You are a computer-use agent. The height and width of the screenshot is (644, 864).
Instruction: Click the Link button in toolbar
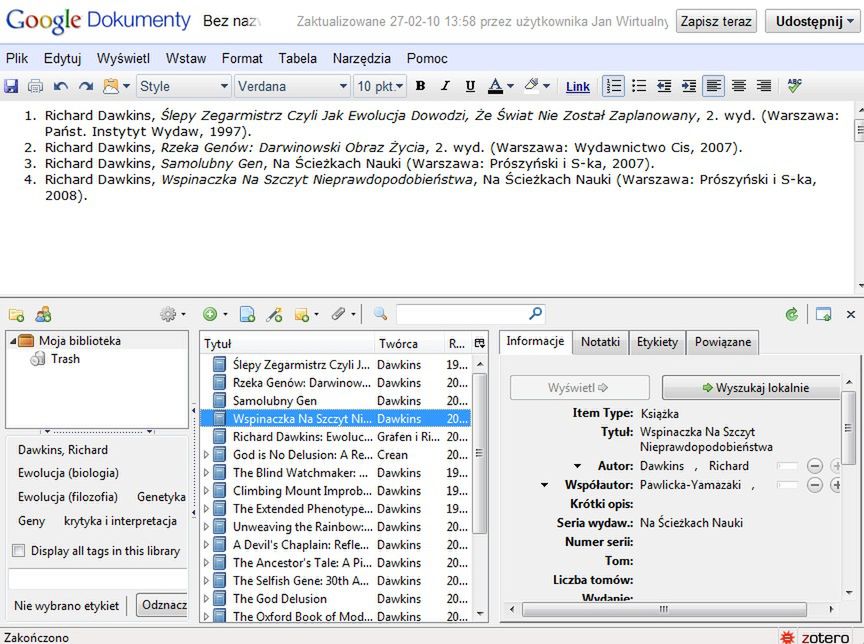click(x=577, y=86)
